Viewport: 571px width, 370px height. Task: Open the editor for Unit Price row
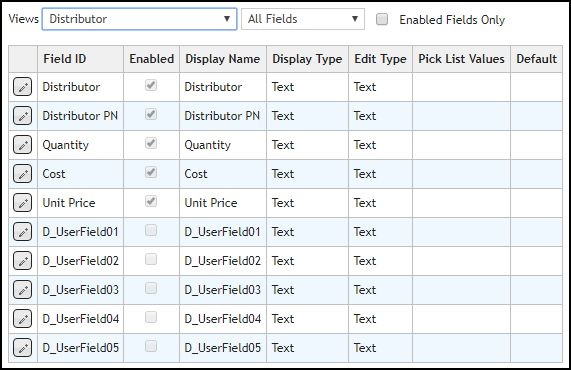(x=23, y=203)
